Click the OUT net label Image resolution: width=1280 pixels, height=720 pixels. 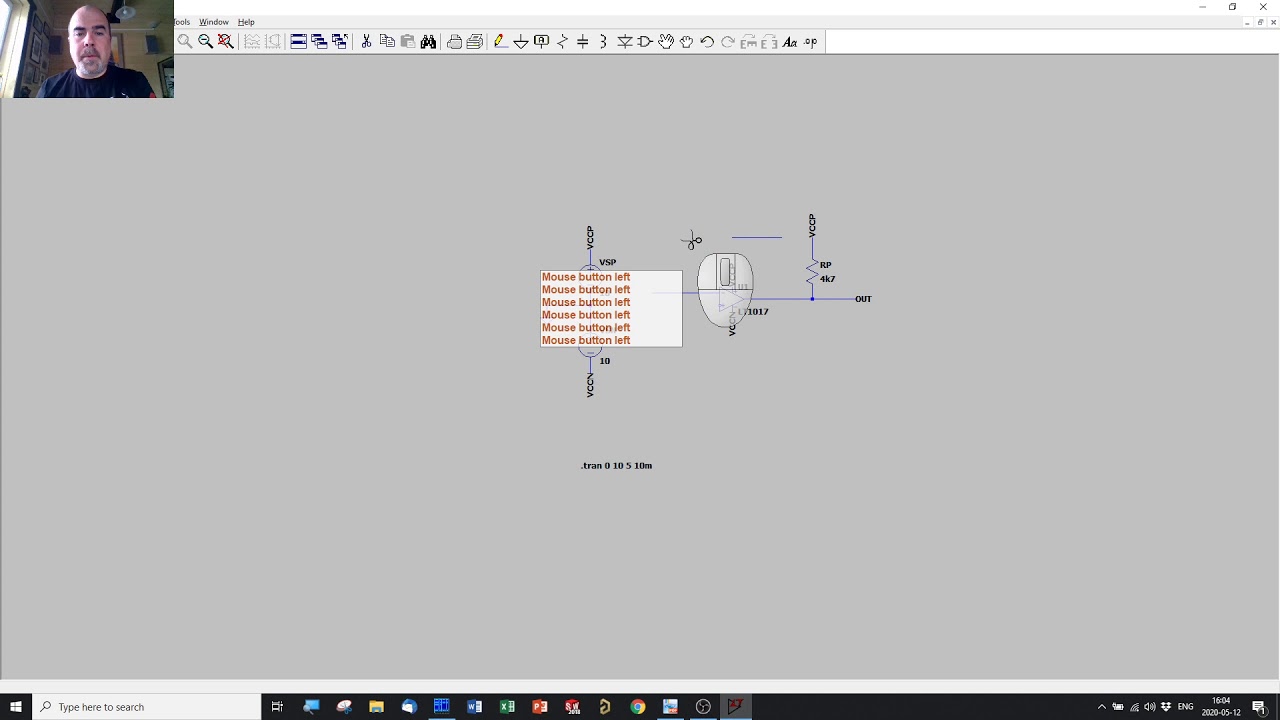coord(863,299)
